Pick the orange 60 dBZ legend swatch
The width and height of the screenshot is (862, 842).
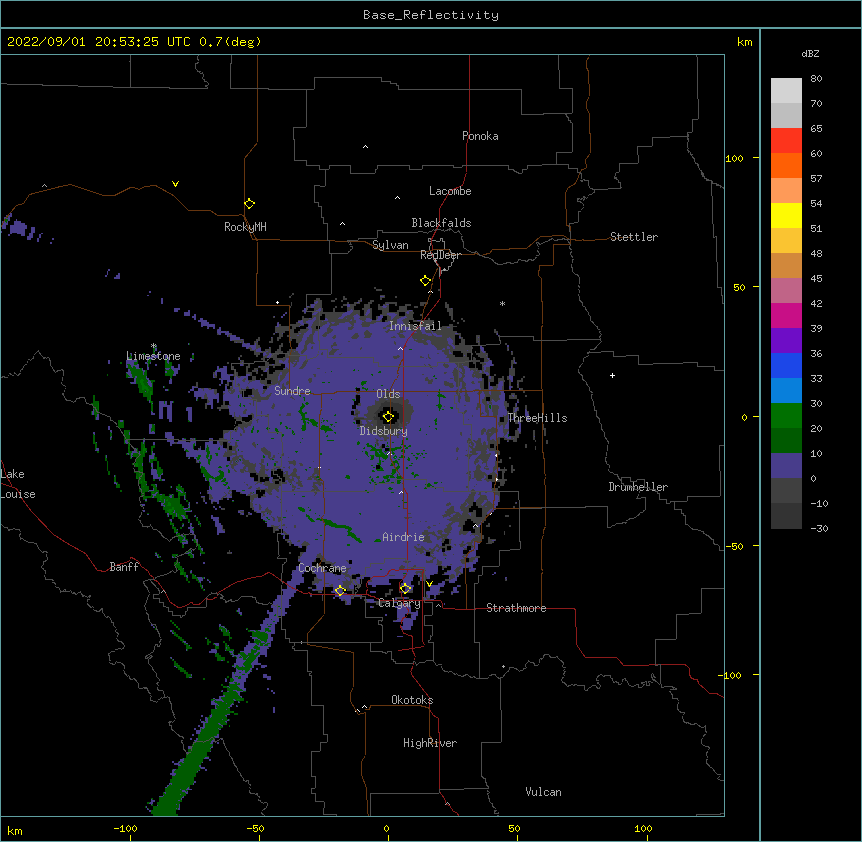786,165
